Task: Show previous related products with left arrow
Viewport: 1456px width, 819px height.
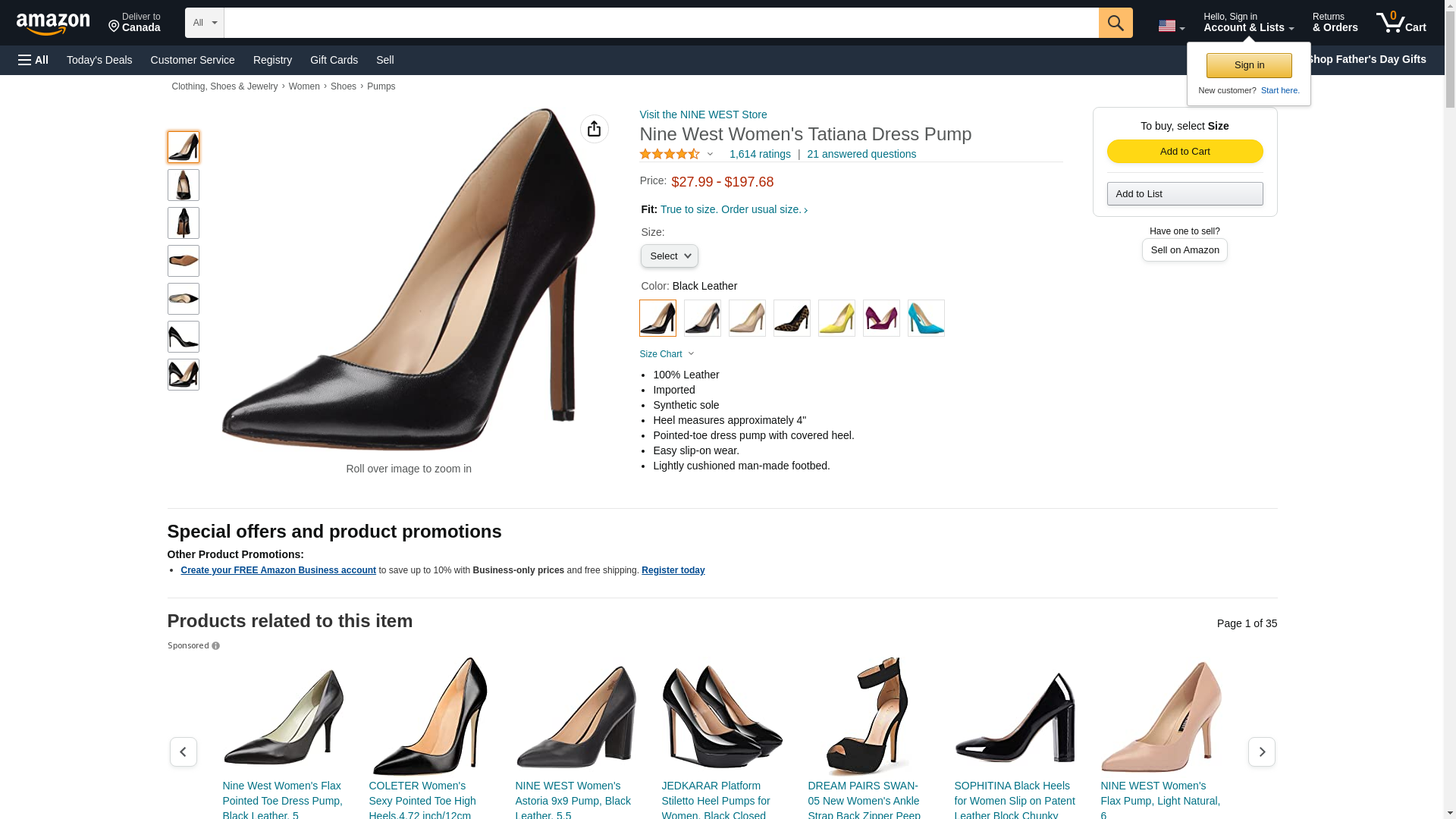Action: [x=183, y=752]
